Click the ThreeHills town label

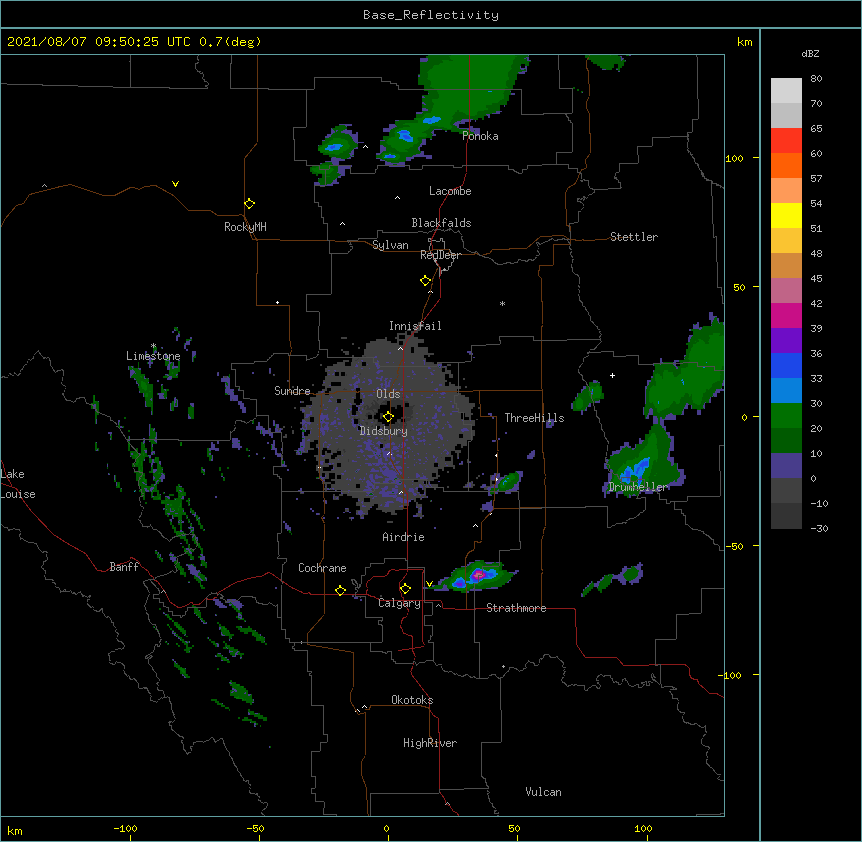tap(534, 418)
